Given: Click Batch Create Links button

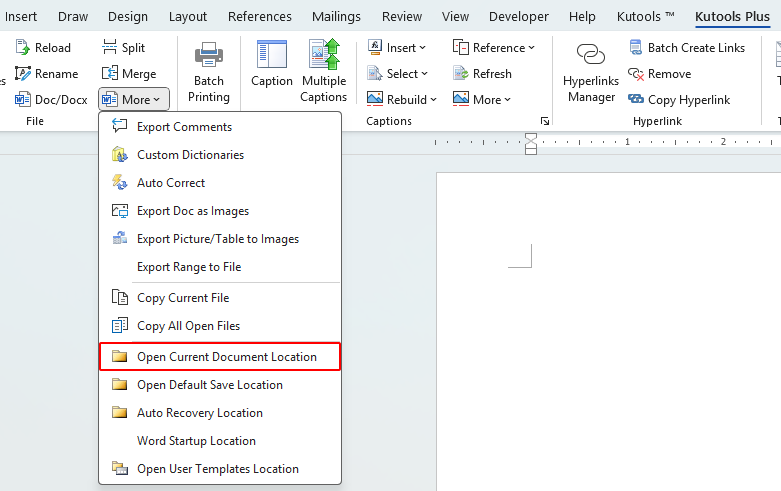Looking at the screenshot, I should pyautogui.click(x=686, y=48).
